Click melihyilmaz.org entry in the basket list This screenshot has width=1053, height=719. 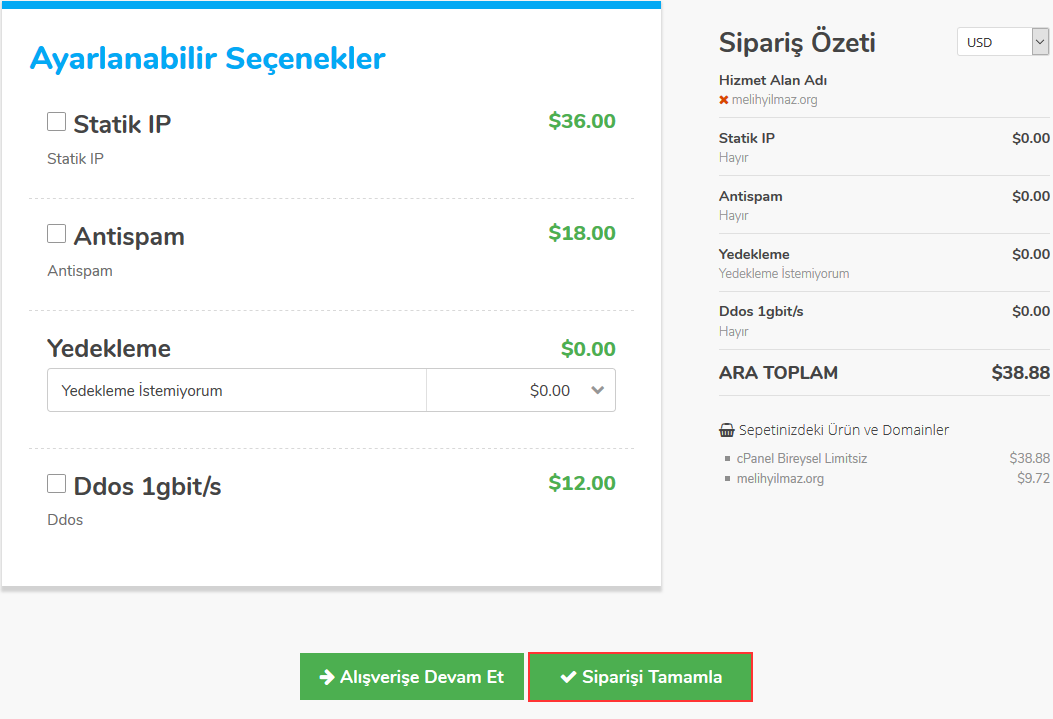click(x=780, y=479)
